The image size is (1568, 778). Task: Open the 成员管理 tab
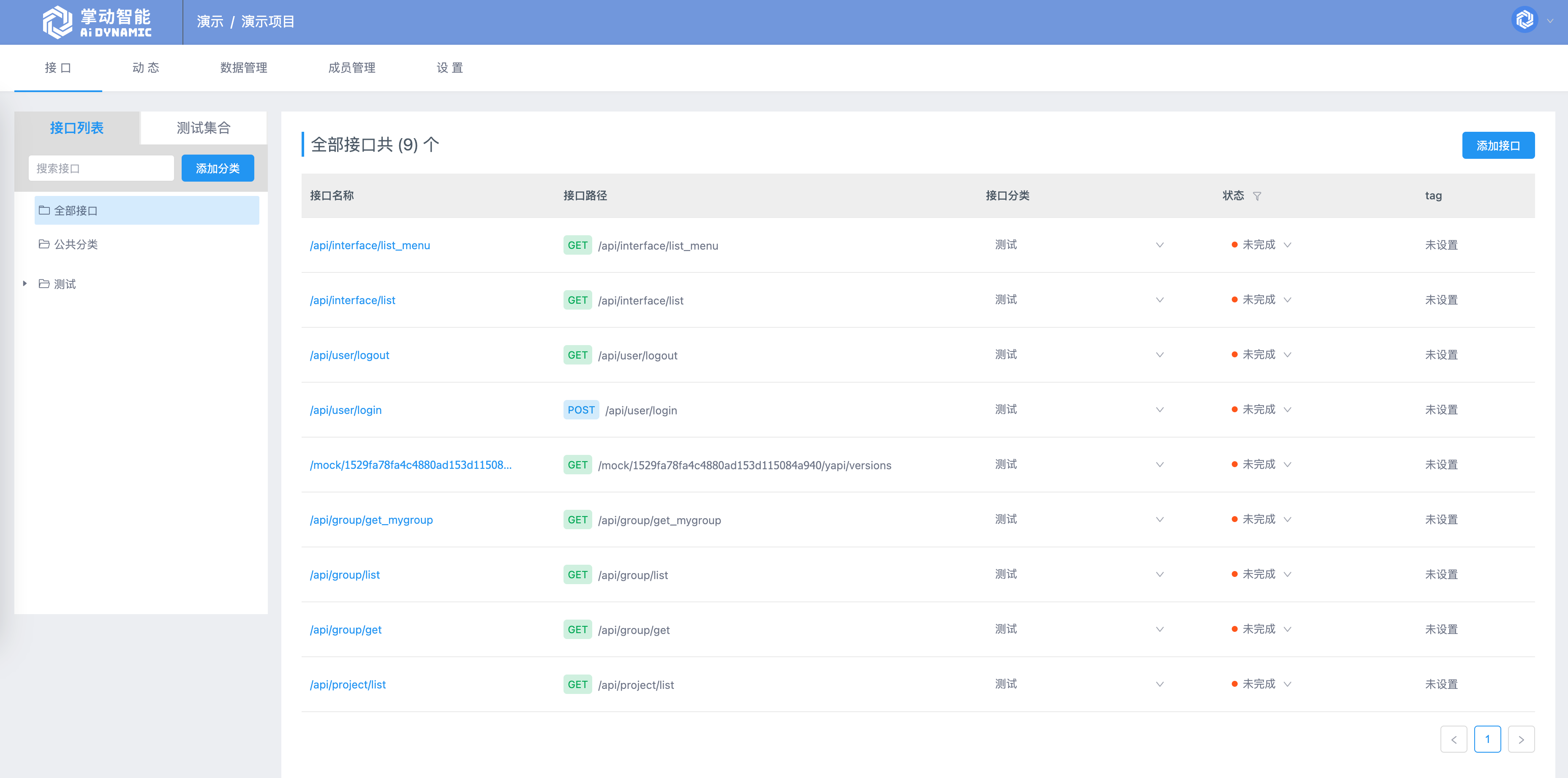[x=351, y=68]
